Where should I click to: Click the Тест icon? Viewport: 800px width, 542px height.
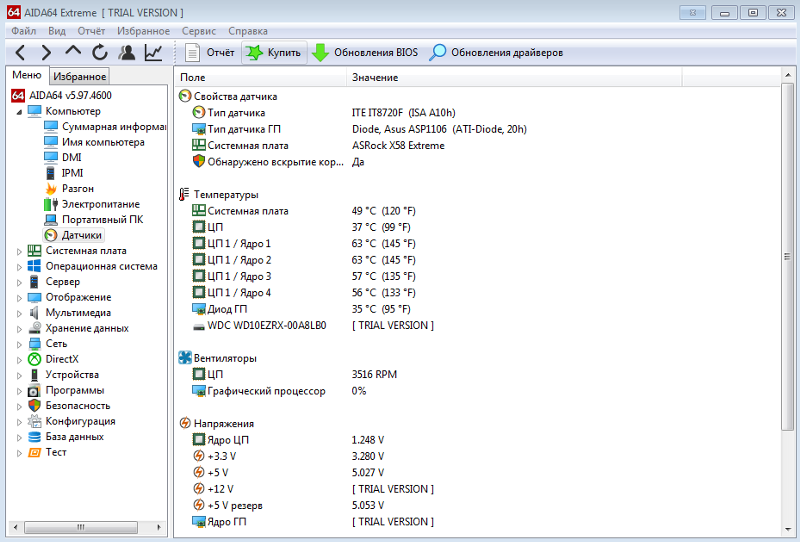coord(34,452)
